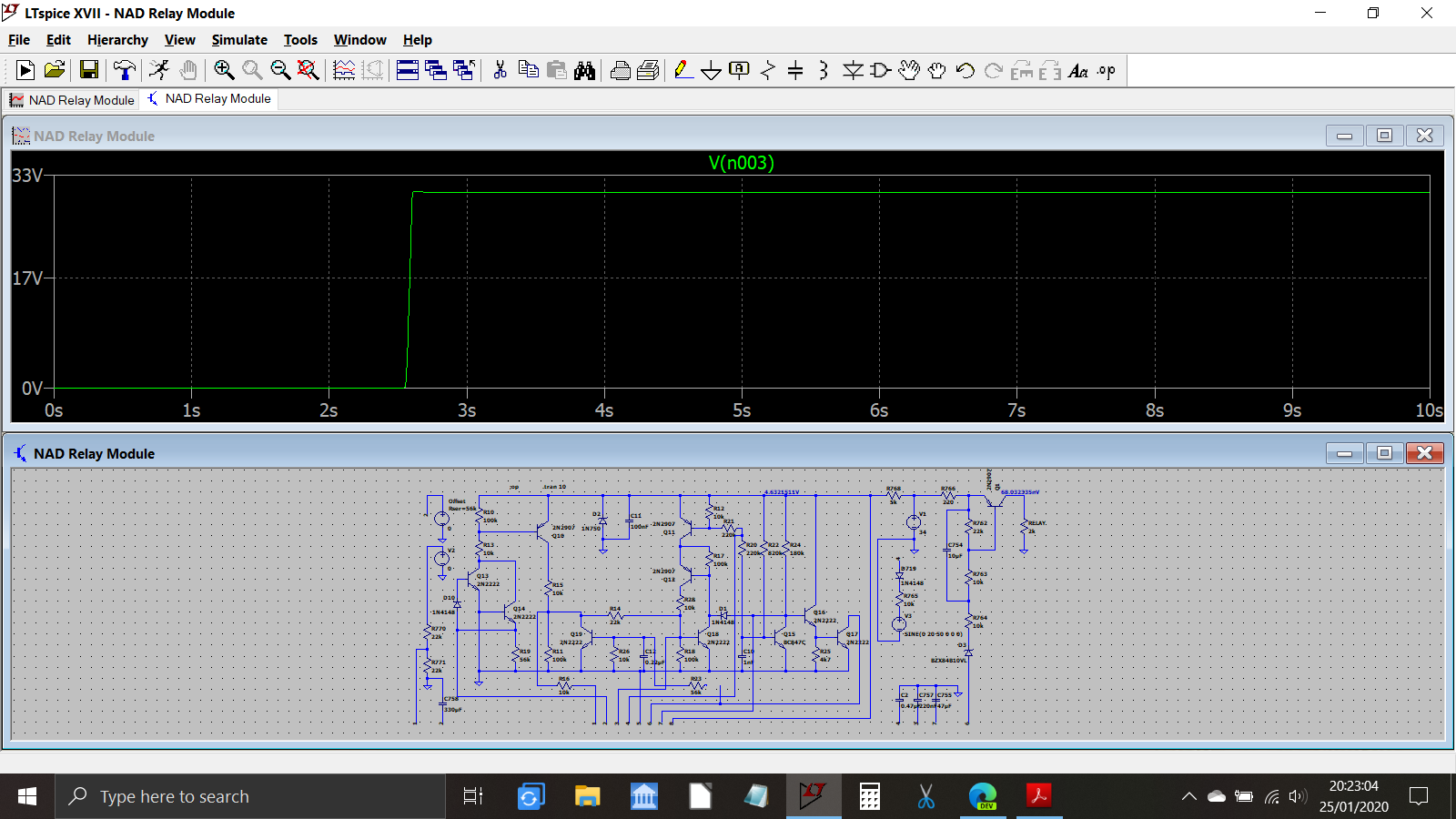Select the Text Aa tool
The width and height of the screenshot is (1456, 819).
pos(1078,70)
